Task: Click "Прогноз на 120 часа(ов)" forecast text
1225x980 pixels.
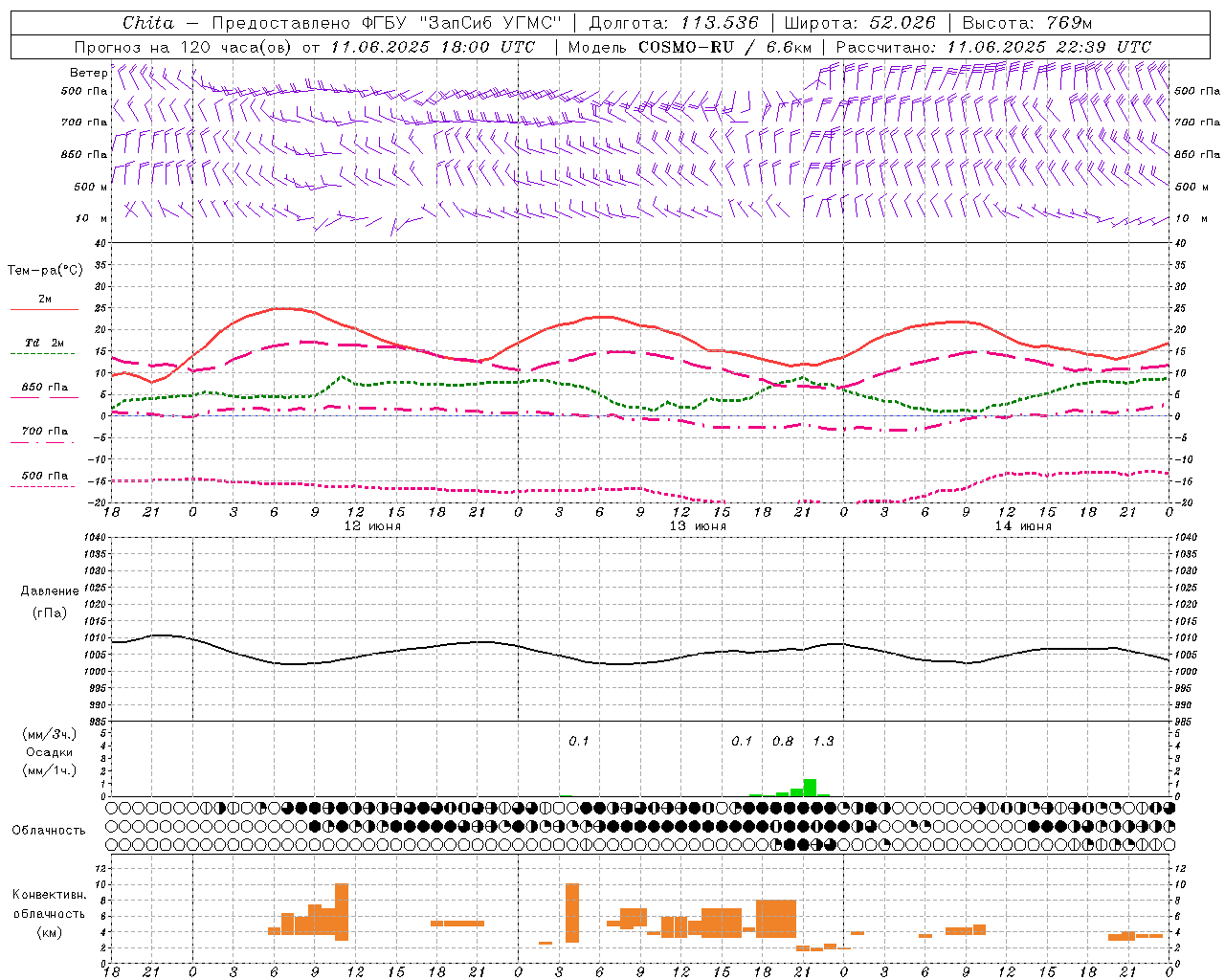Action: click(185, 47)
